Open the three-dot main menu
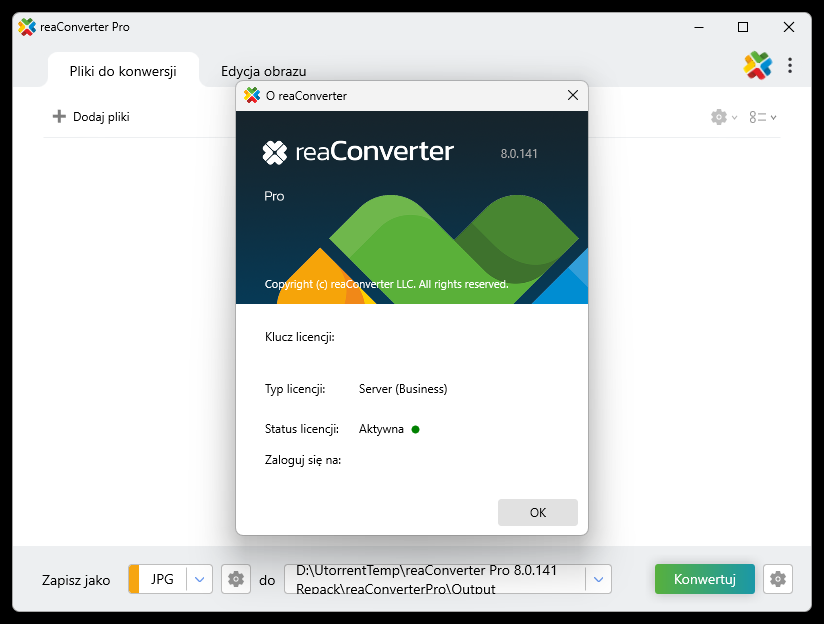 tap(789, 65)
